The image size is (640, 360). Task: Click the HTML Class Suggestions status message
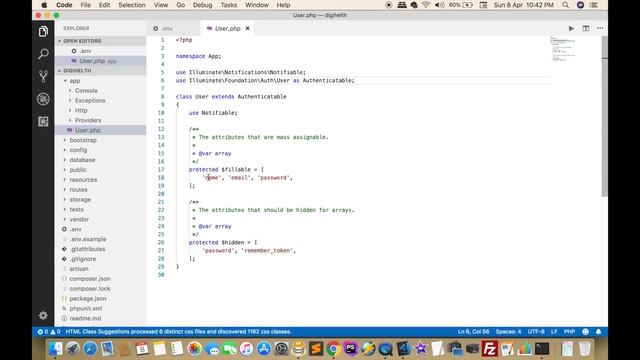[x=178, y=331]
